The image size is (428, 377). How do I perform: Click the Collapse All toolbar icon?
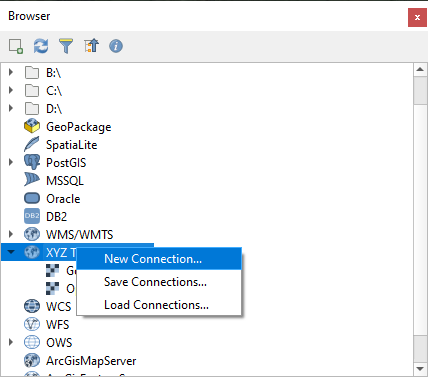(x=91, y=46)
